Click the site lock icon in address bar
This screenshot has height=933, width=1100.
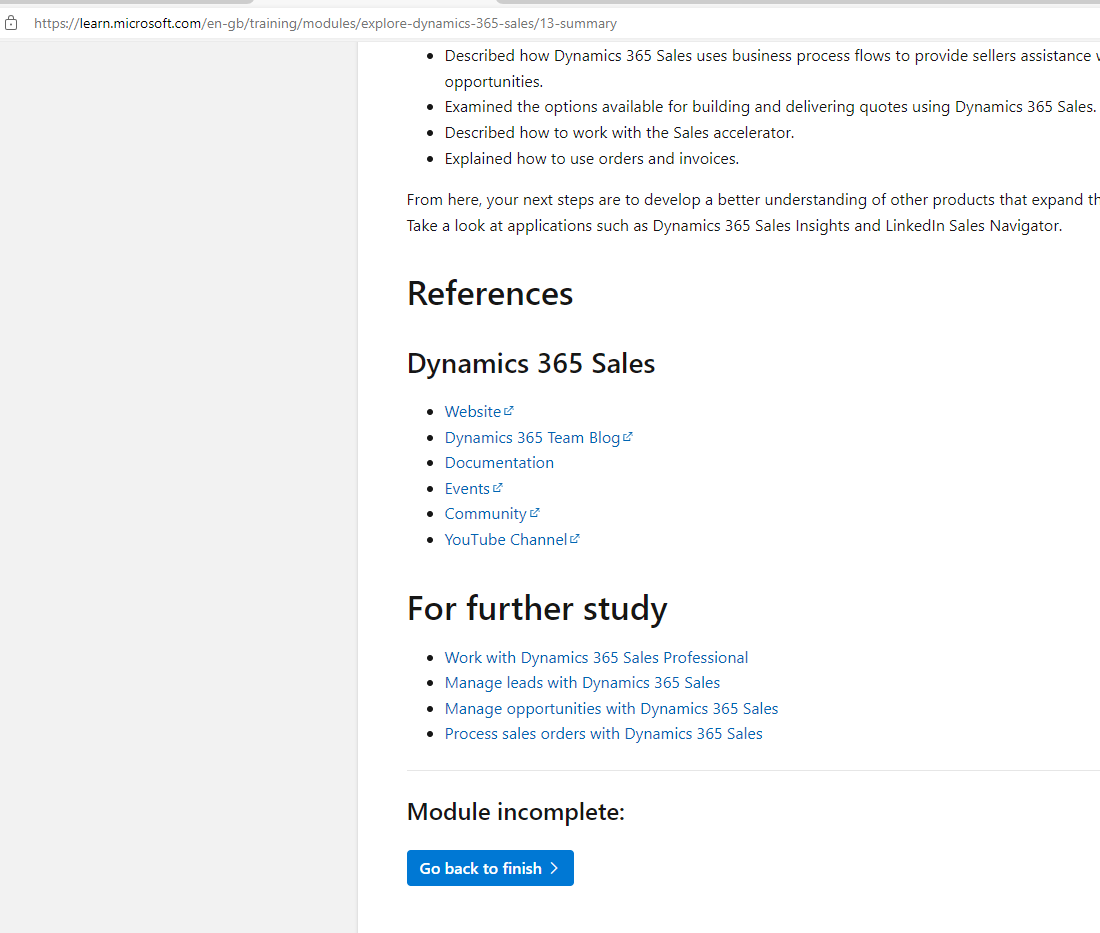pyautogui.click(x=11, y=23)
